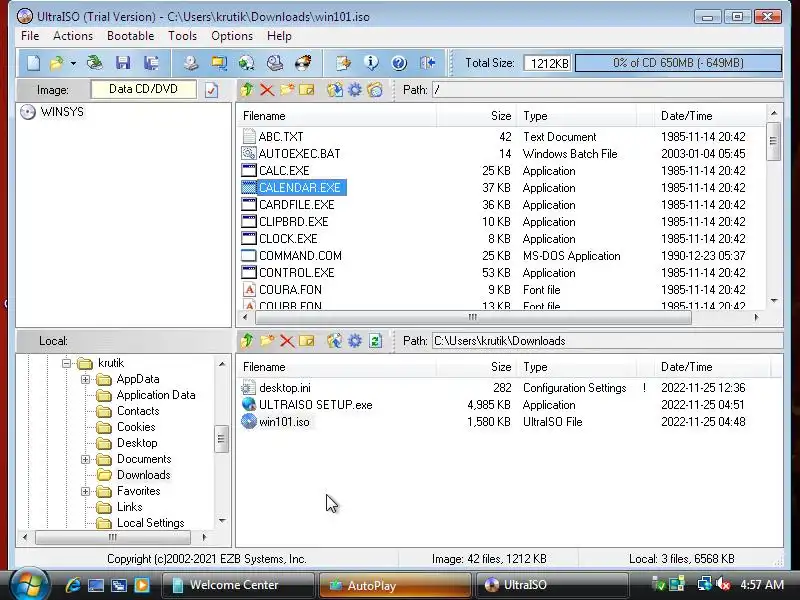The width and height of the screenshot is (800, 600).
Task: Click the Exit door icon in toolbar
Action: 428,63
